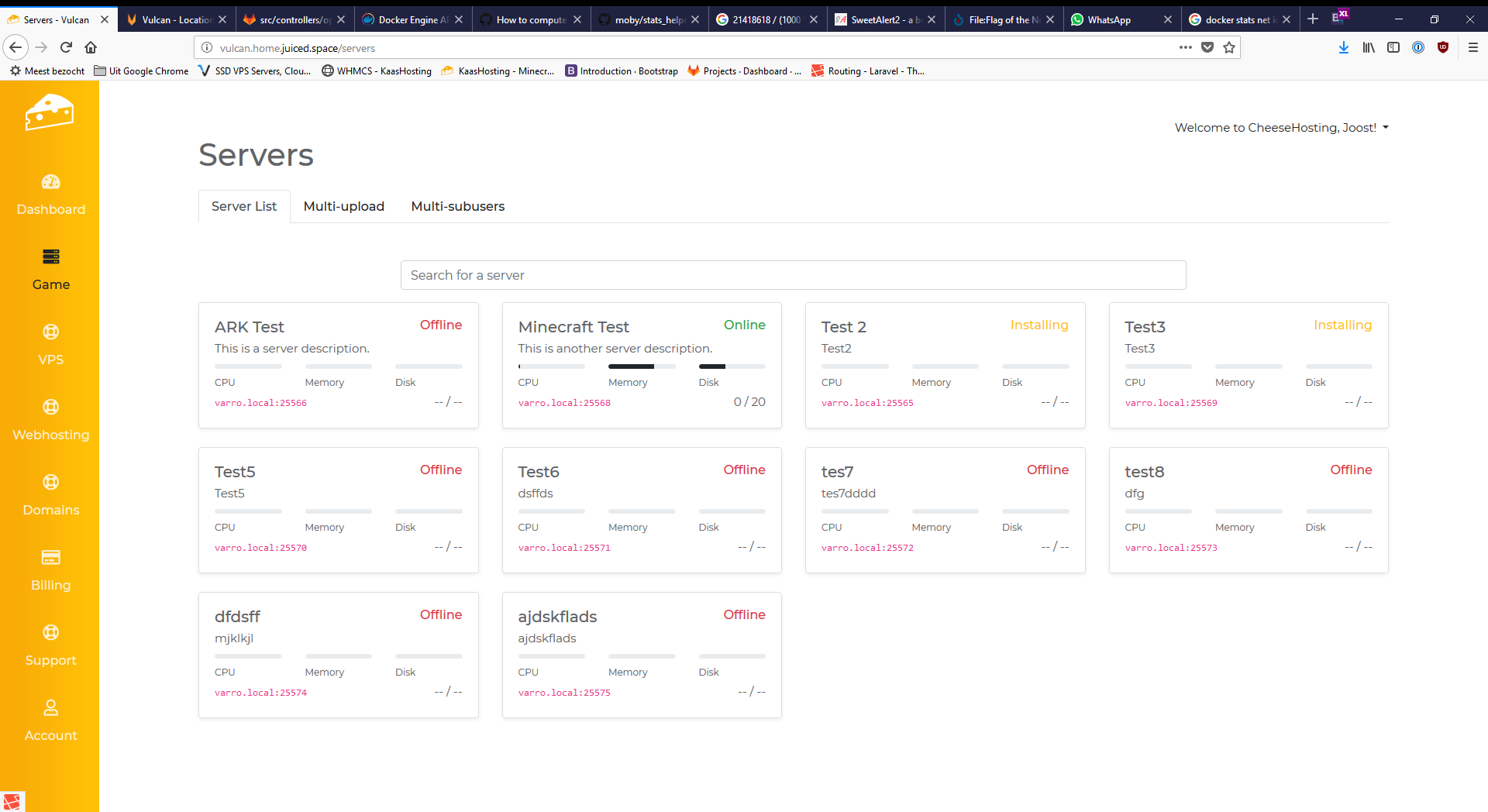Open the Firefox hamburger menu

[x=1472, y=48]
